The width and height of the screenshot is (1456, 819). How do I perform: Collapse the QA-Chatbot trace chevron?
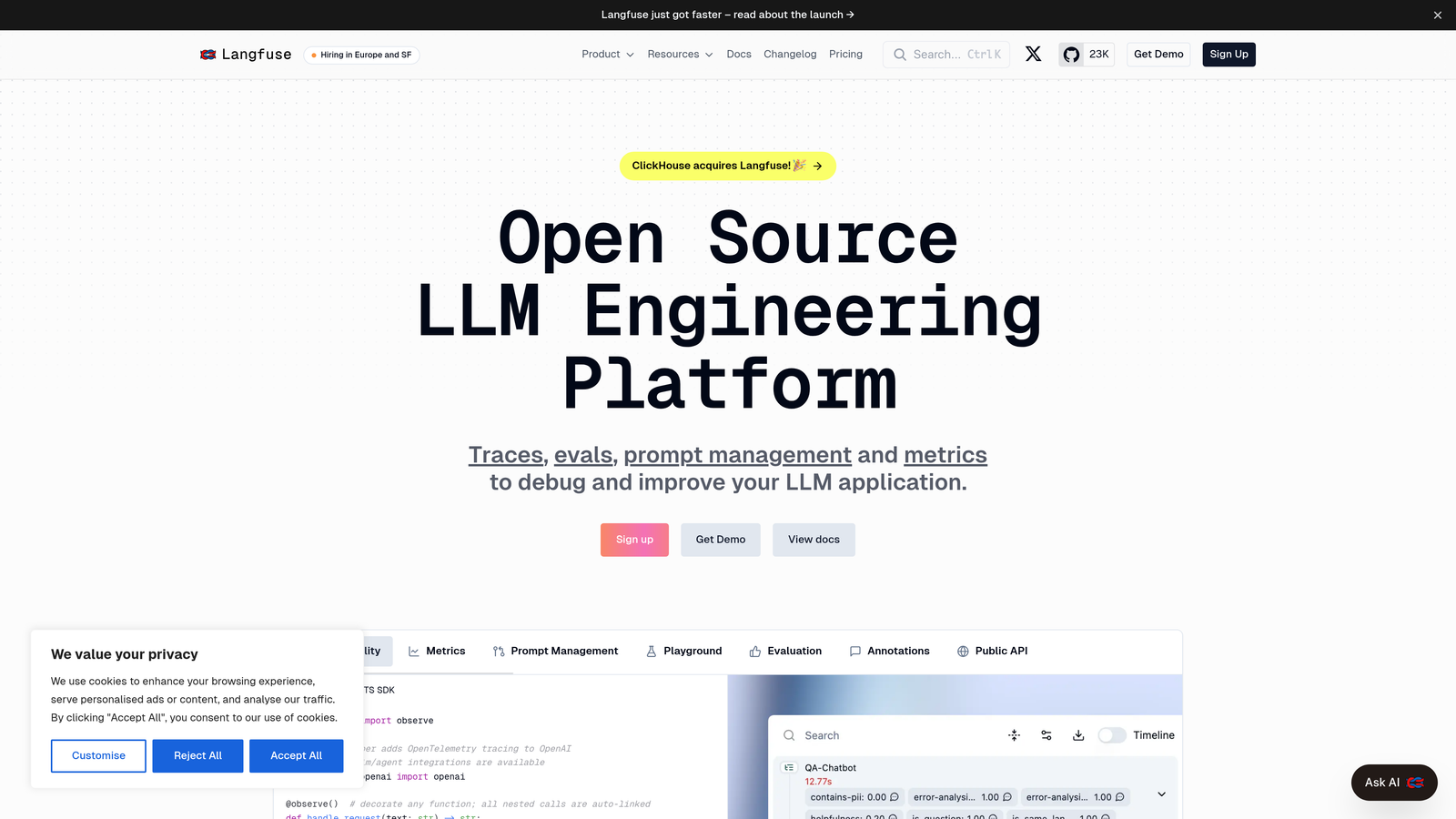[1161, 794]
